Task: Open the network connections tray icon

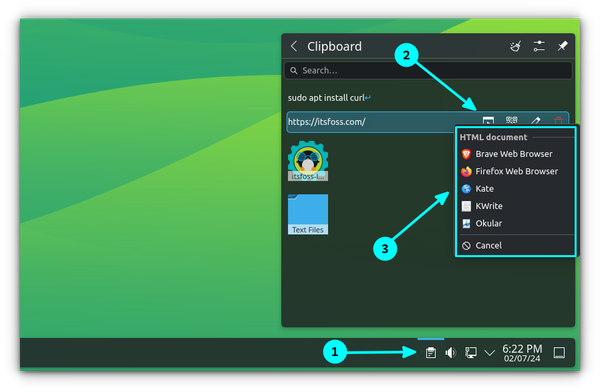Action: [471, 352]
